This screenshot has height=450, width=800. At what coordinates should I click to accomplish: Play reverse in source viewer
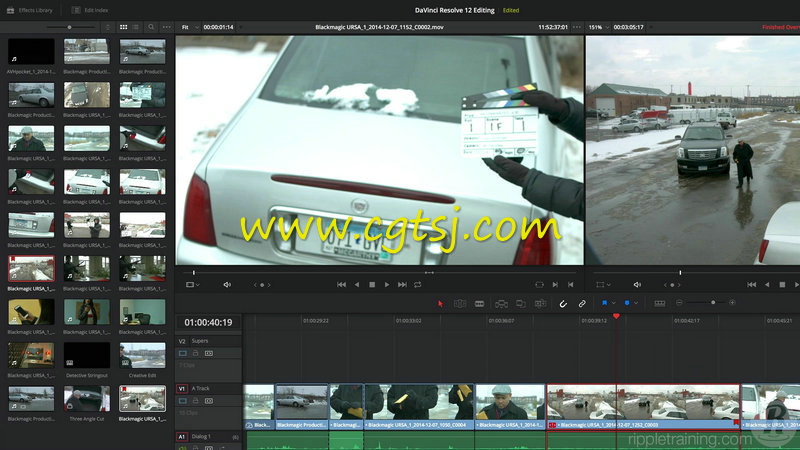tap(357, 285)
